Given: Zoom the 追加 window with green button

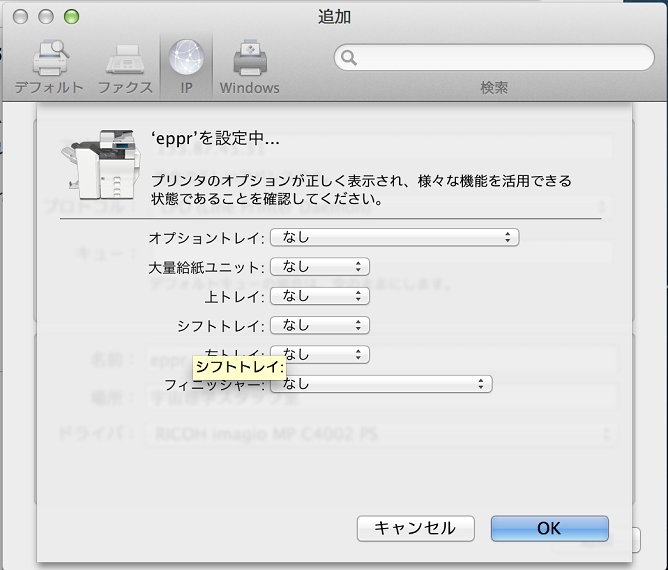Looking at the screenshot, I should [70, 17].
